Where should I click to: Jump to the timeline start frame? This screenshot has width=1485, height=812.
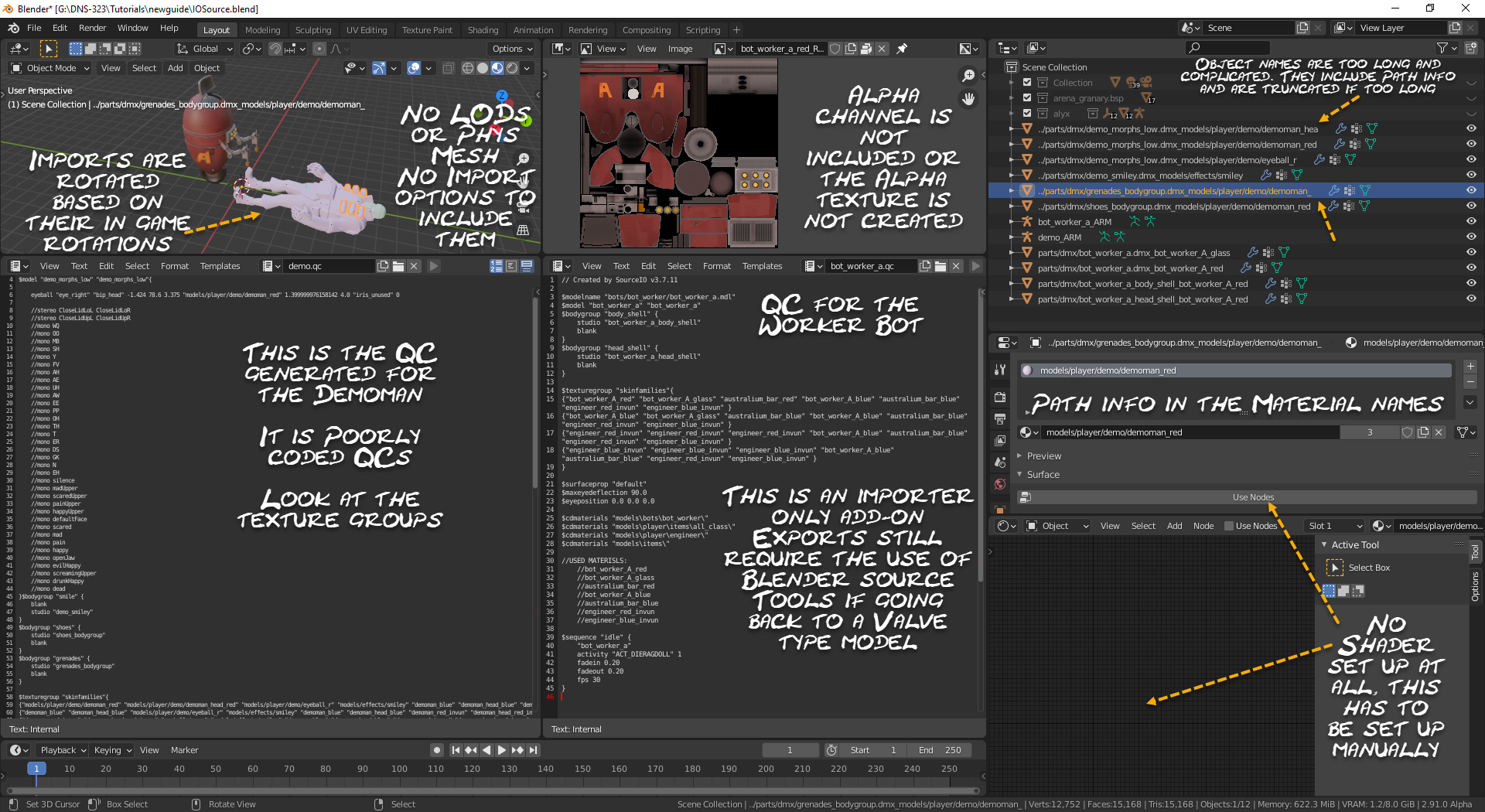[456, 750]
